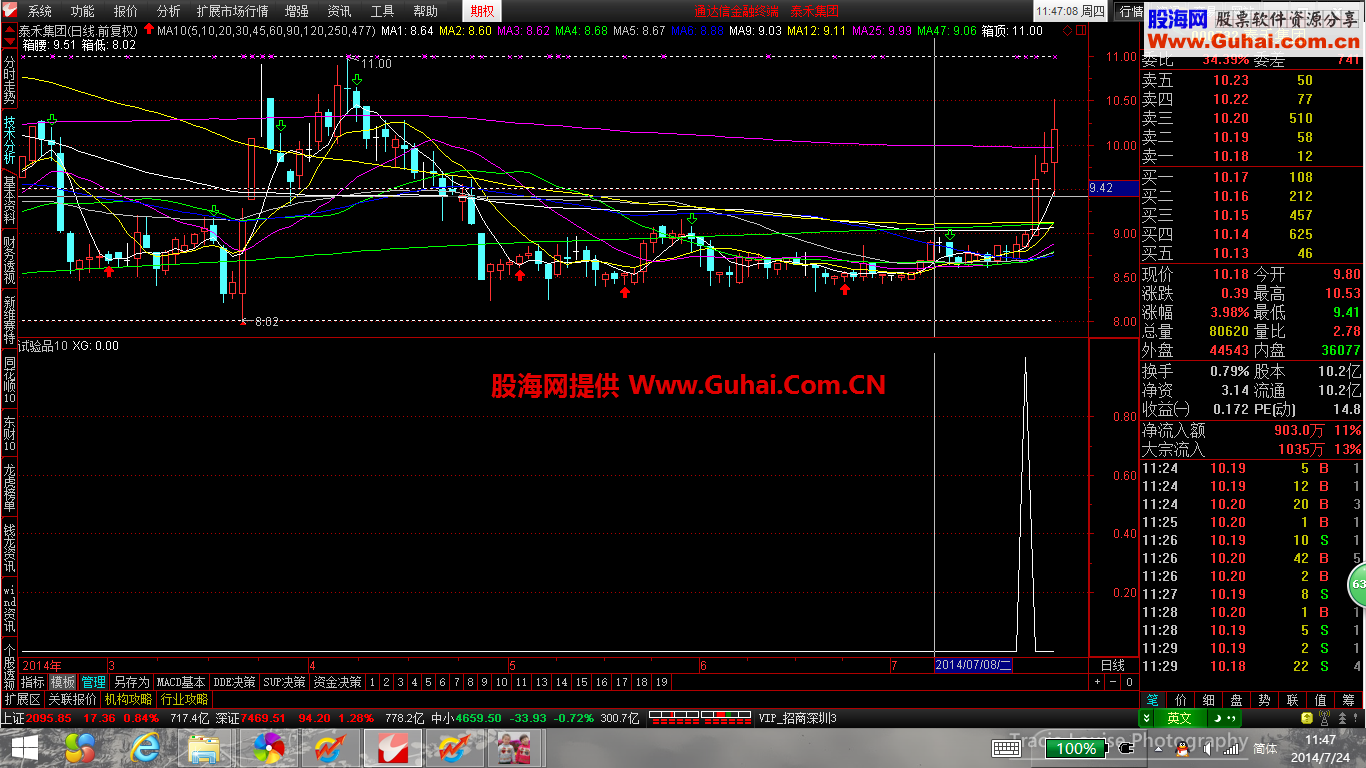Click the 期权 button in top bar
1366x768 pixels.
481,12
